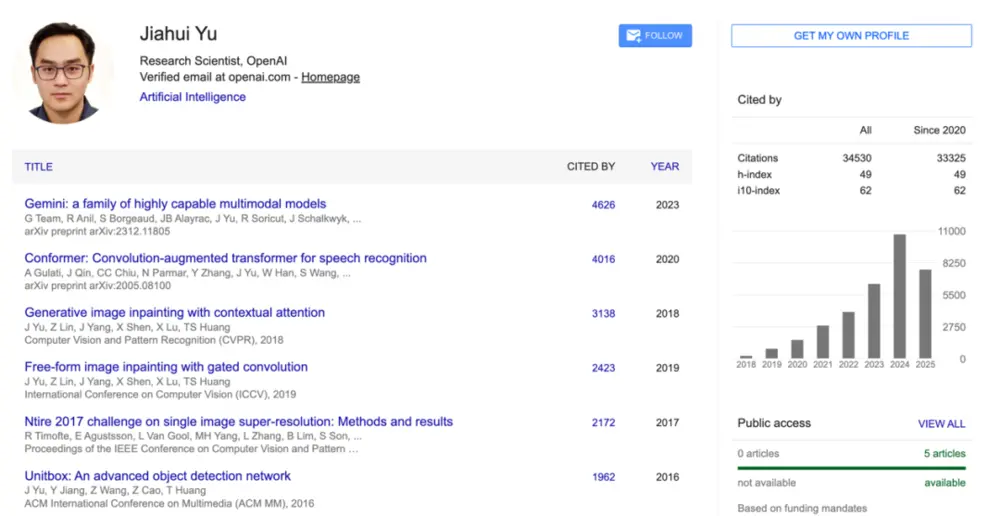
Task: Open the Conformer speech recognition paper
Action: pos(225,258)
